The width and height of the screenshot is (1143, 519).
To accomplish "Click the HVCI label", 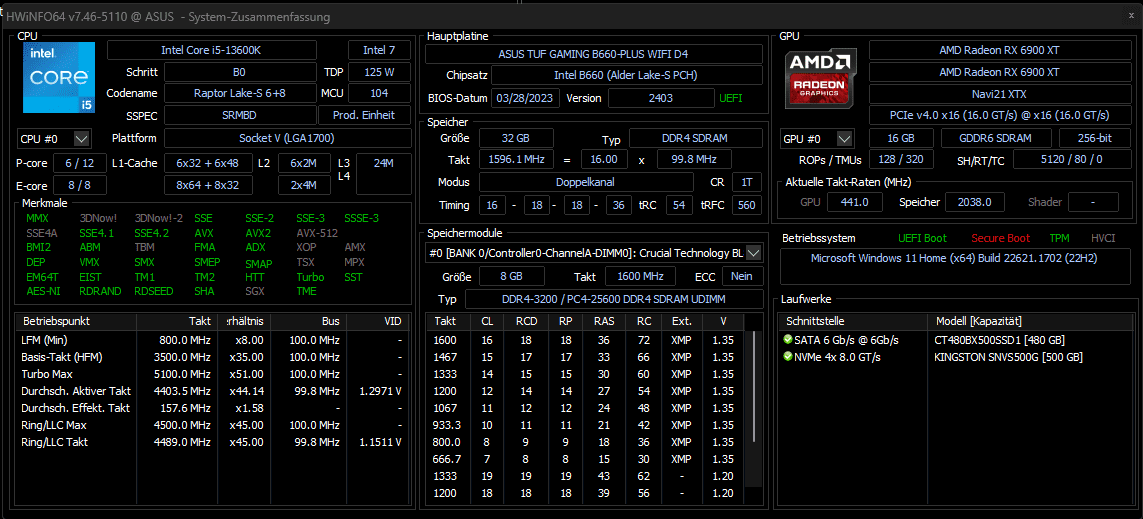I will point(1103,238).
